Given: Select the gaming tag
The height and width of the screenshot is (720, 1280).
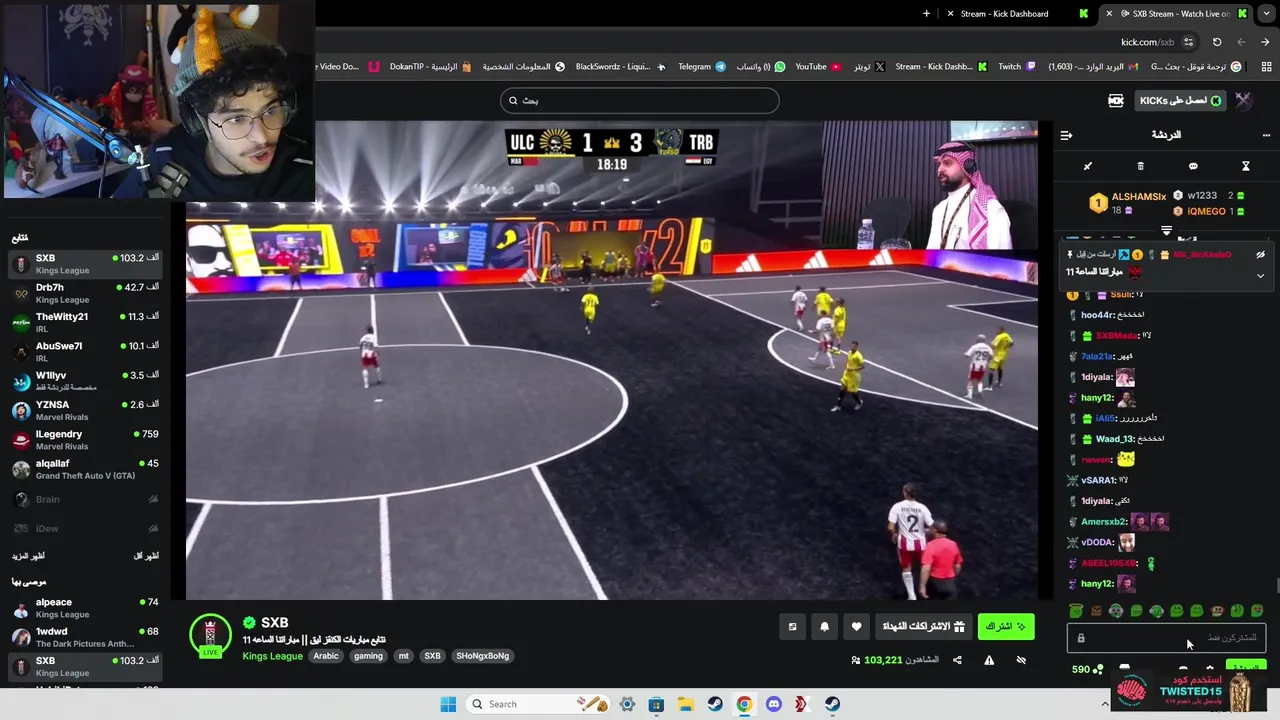Looking at the screenshot, I should pos(368,656).
